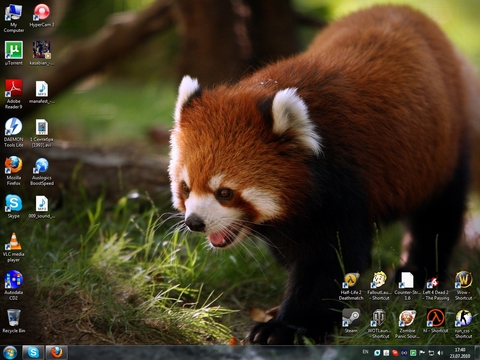The image size is (480, 360).
Task: Launch DAEMON Tools Lite shortcut
Action: pyautogui.click(x=14, y=132)
